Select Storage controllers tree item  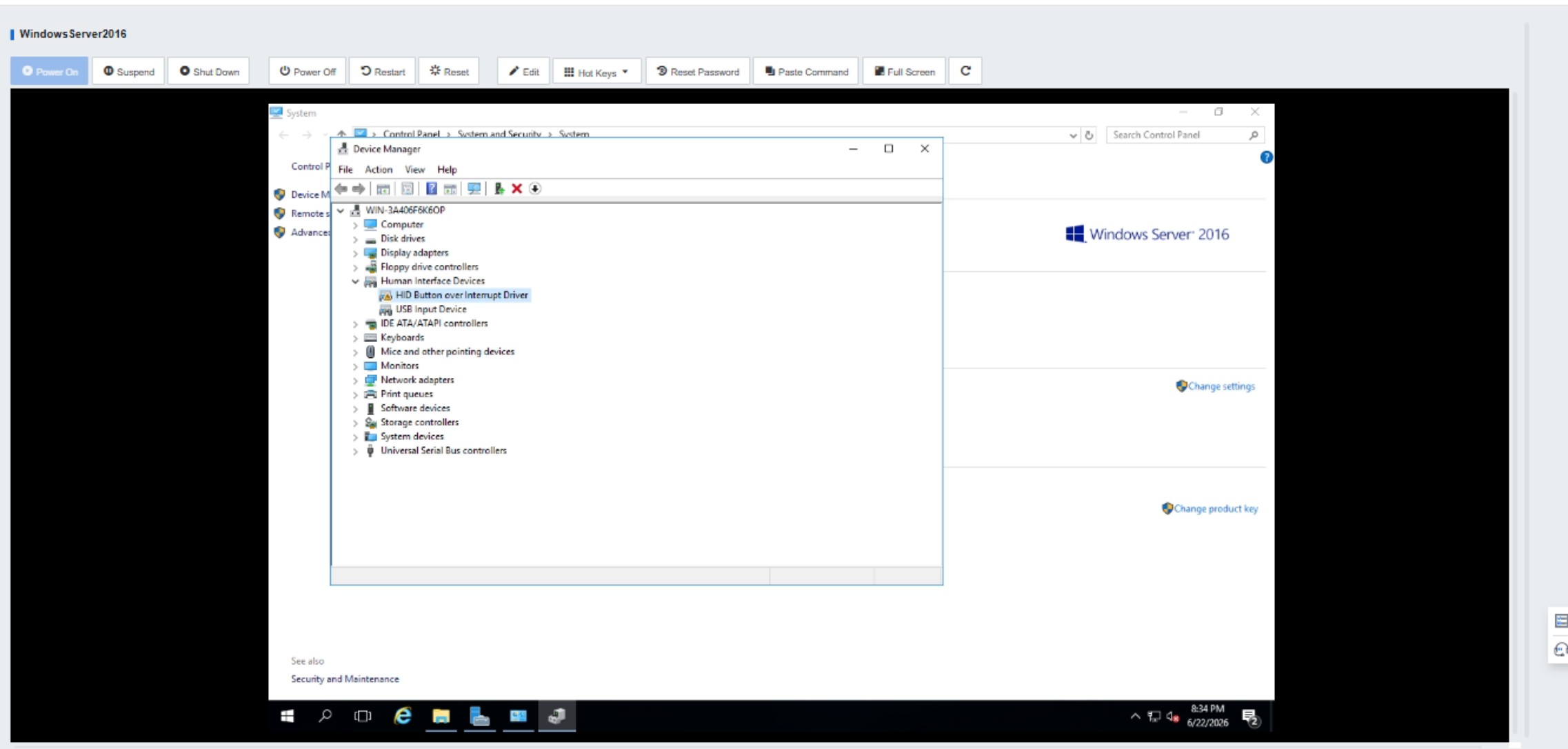(419, 423)
